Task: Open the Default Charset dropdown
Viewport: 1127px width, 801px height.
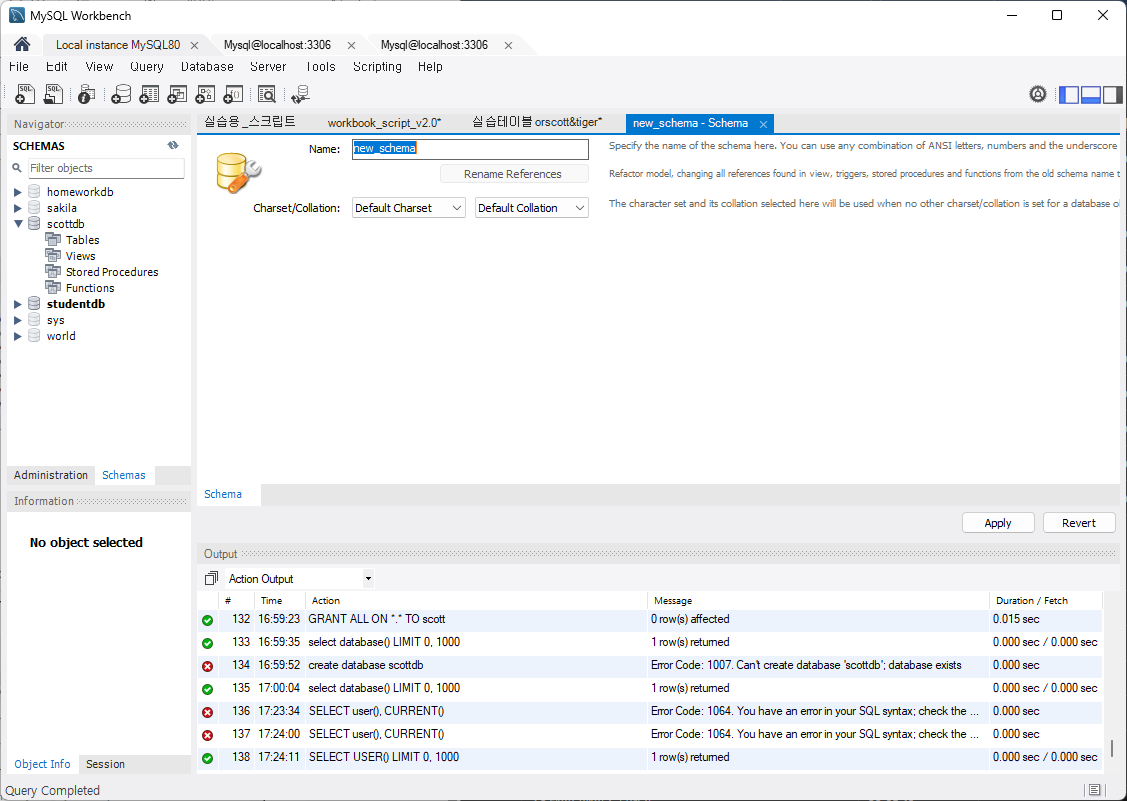Action: coord(408,208)
